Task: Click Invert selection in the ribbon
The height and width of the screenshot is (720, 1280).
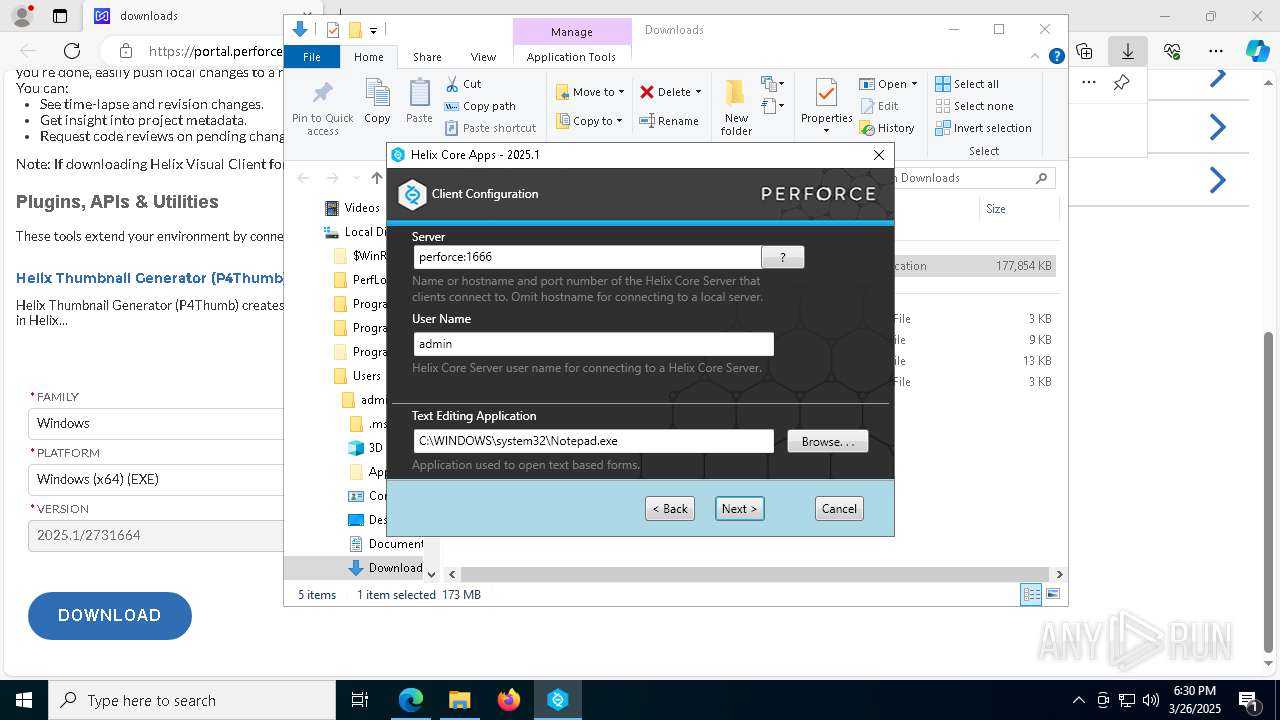Action: pyautogui.click(x=983, y=128)
